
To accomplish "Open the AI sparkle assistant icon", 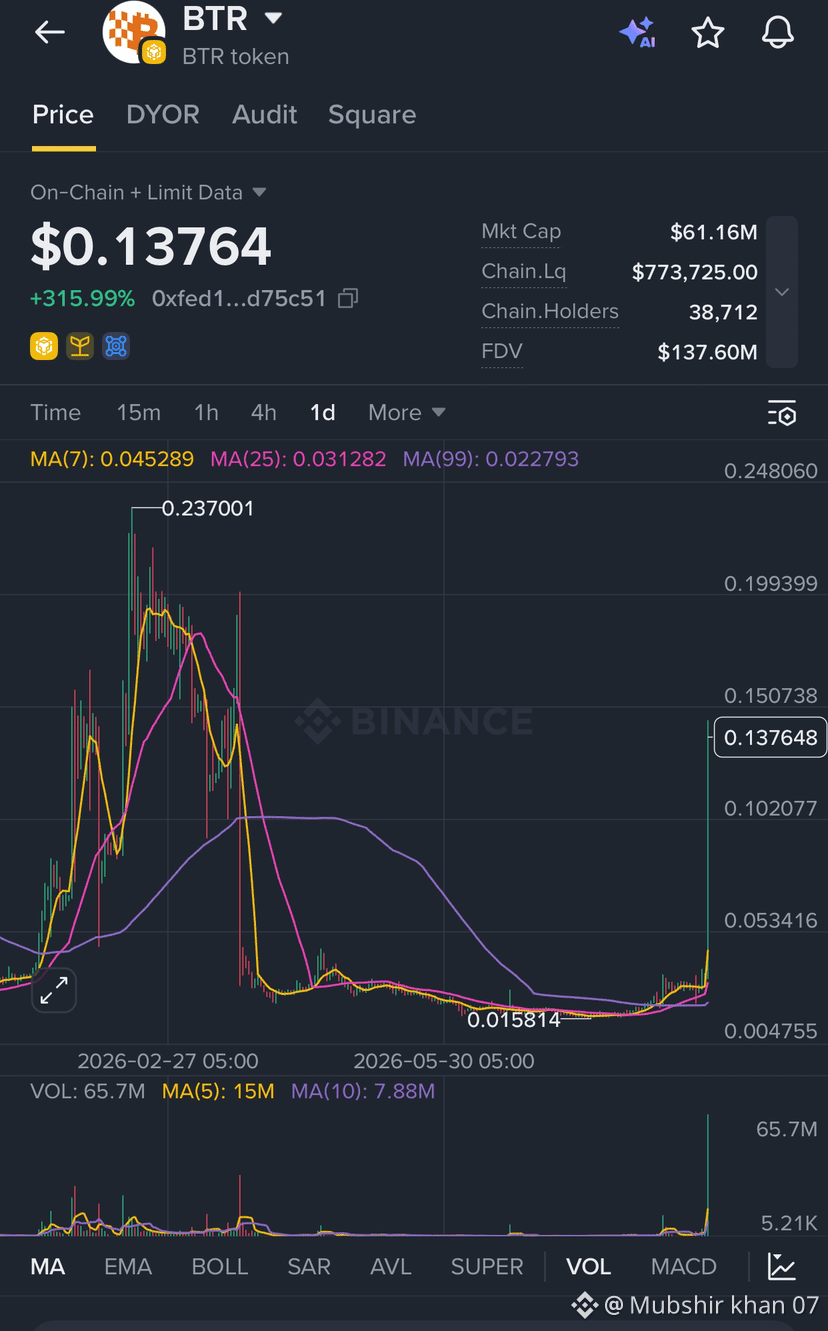I will [637, 32].
